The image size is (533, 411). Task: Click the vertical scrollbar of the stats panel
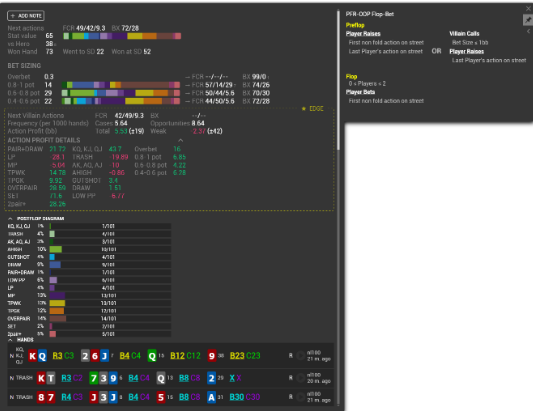click(338, 80)
